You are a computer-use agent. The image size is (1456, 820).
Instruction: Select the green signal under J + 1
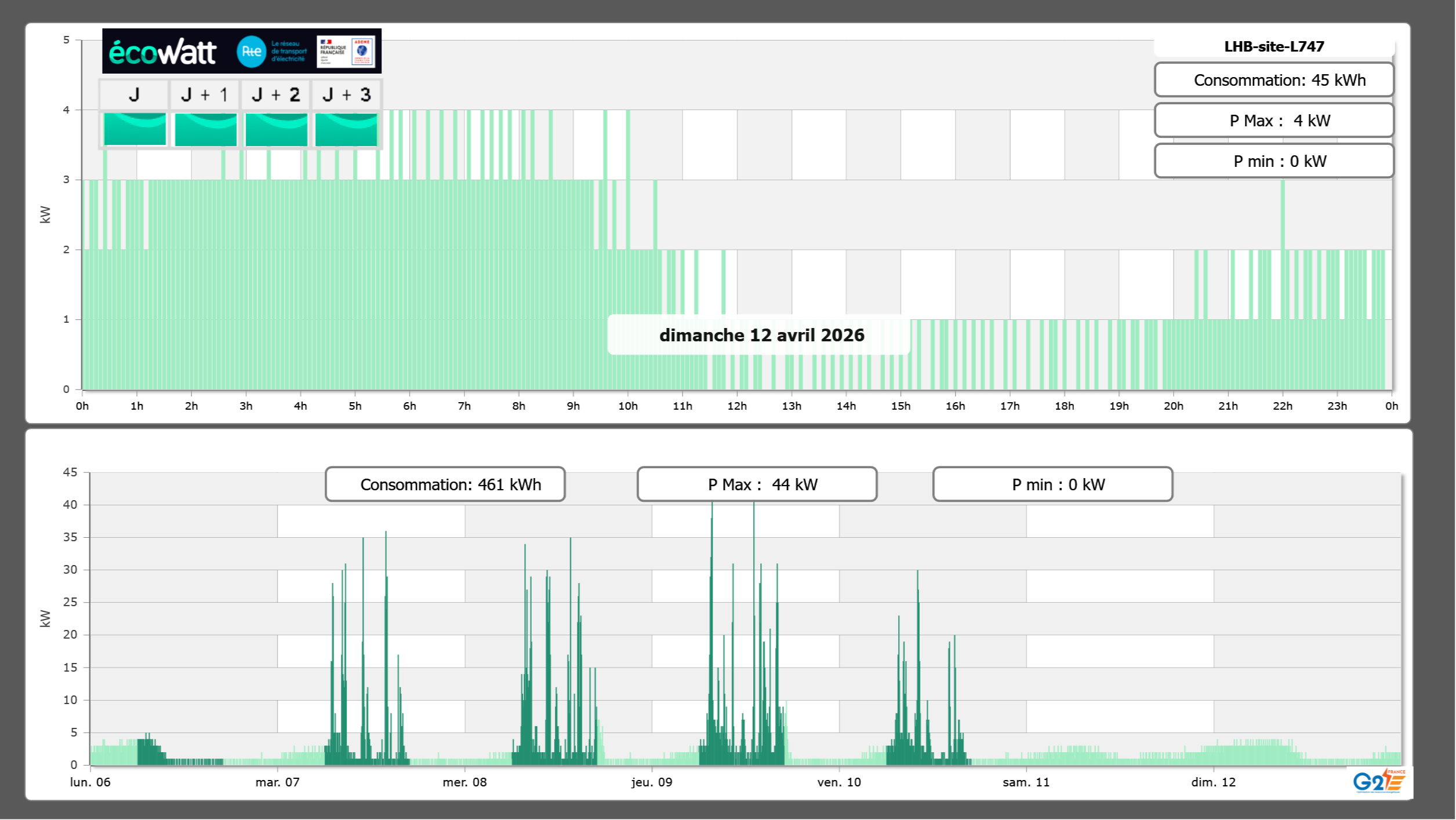205,129
